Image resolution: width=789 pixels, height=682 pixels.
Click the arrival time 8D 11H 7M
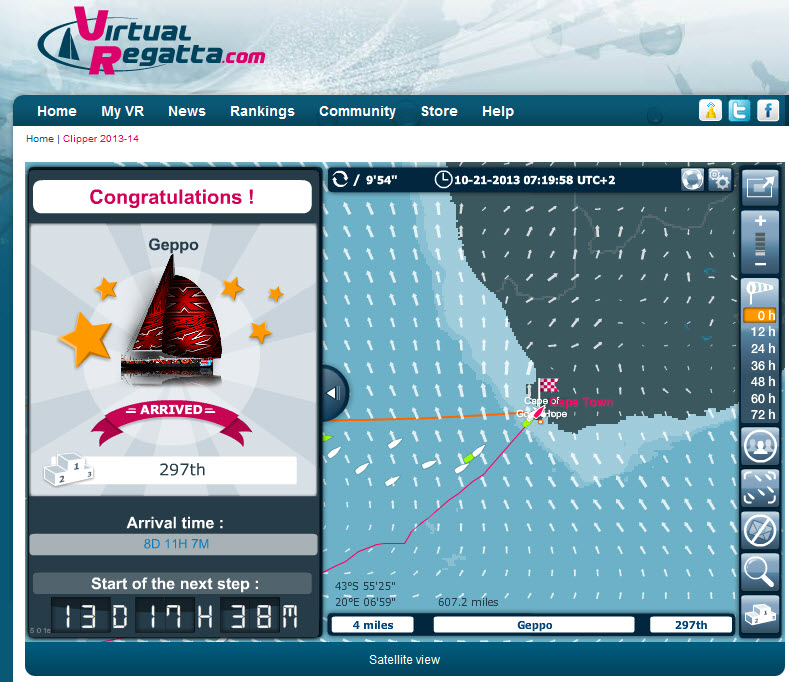pyautogui.click(x=176, y=544)
